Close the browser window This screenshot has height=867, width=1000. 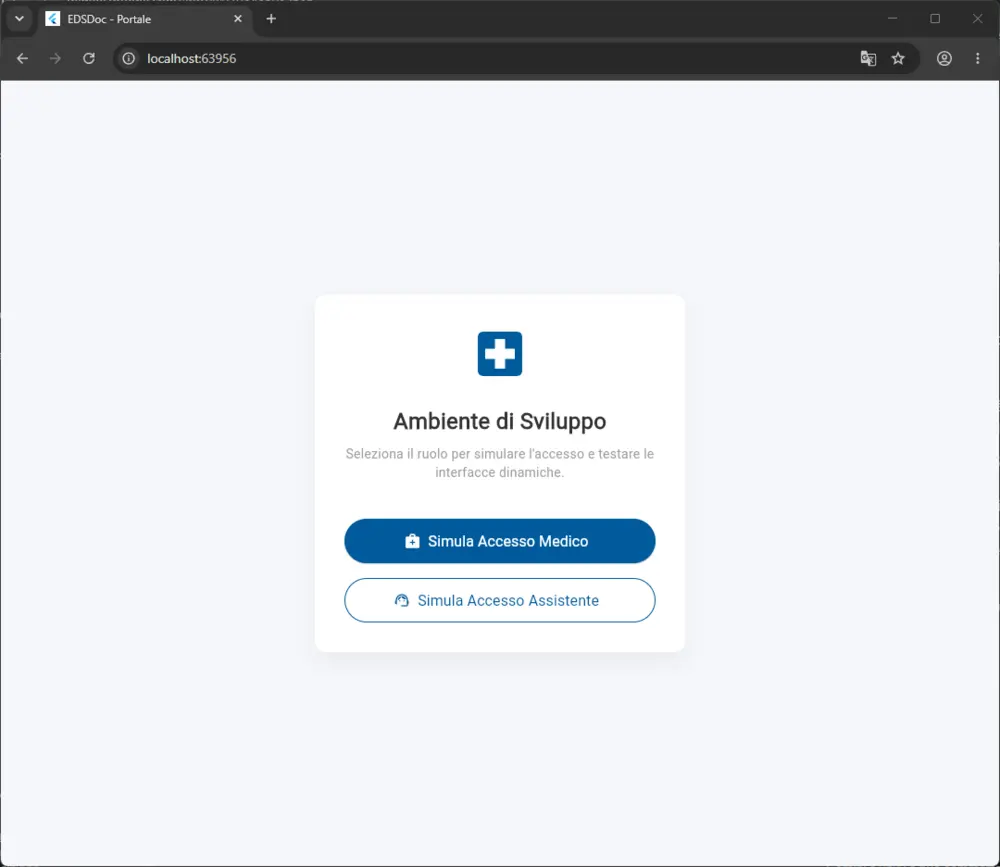(977, 19)
